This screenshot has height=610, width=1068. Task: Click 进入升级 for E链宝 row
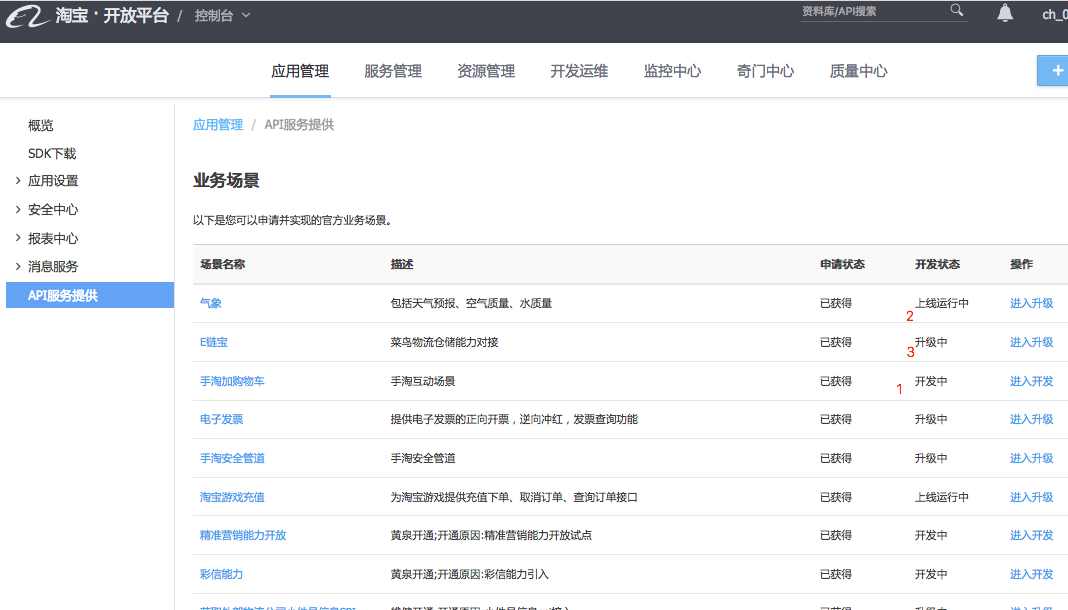tap(1031, 342)
